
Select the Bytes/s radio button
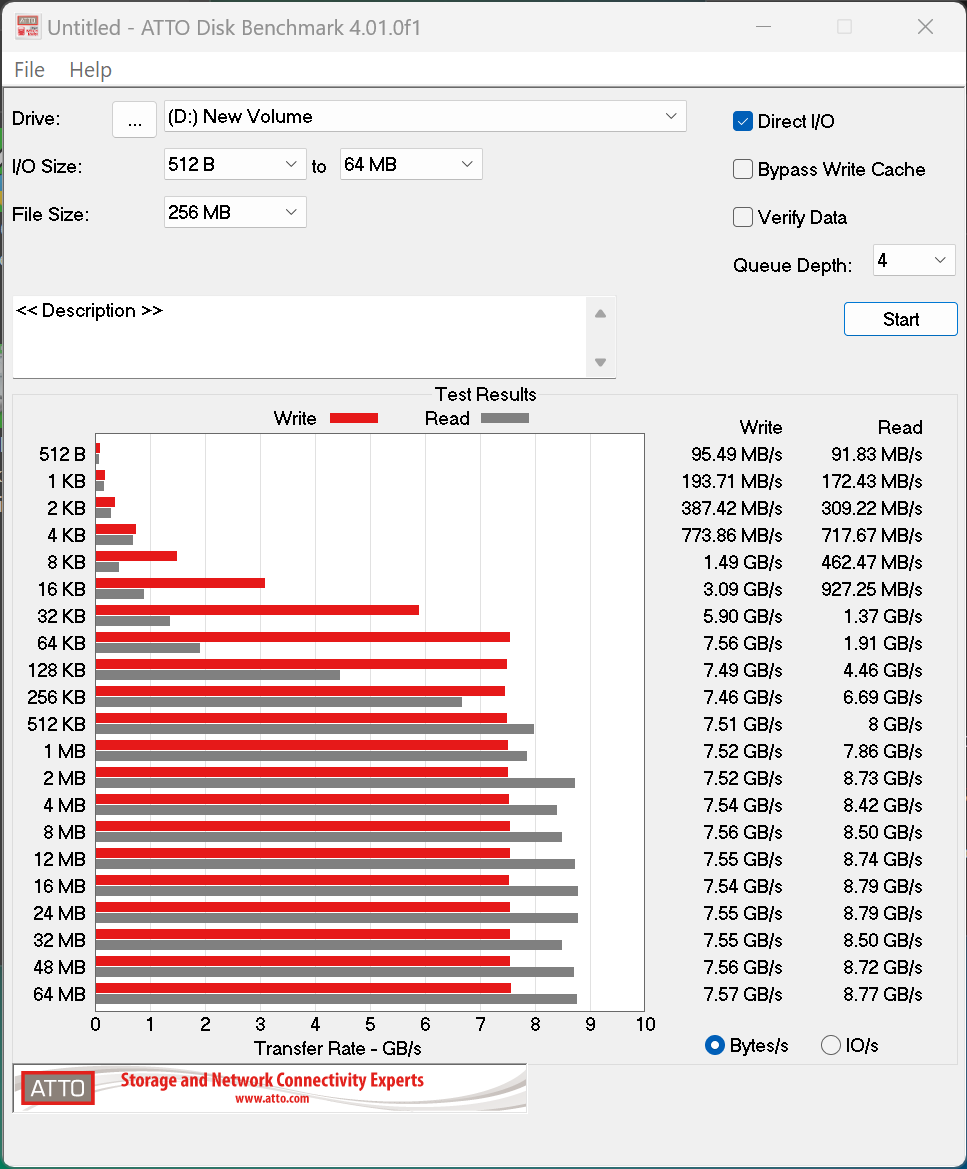715,1045
